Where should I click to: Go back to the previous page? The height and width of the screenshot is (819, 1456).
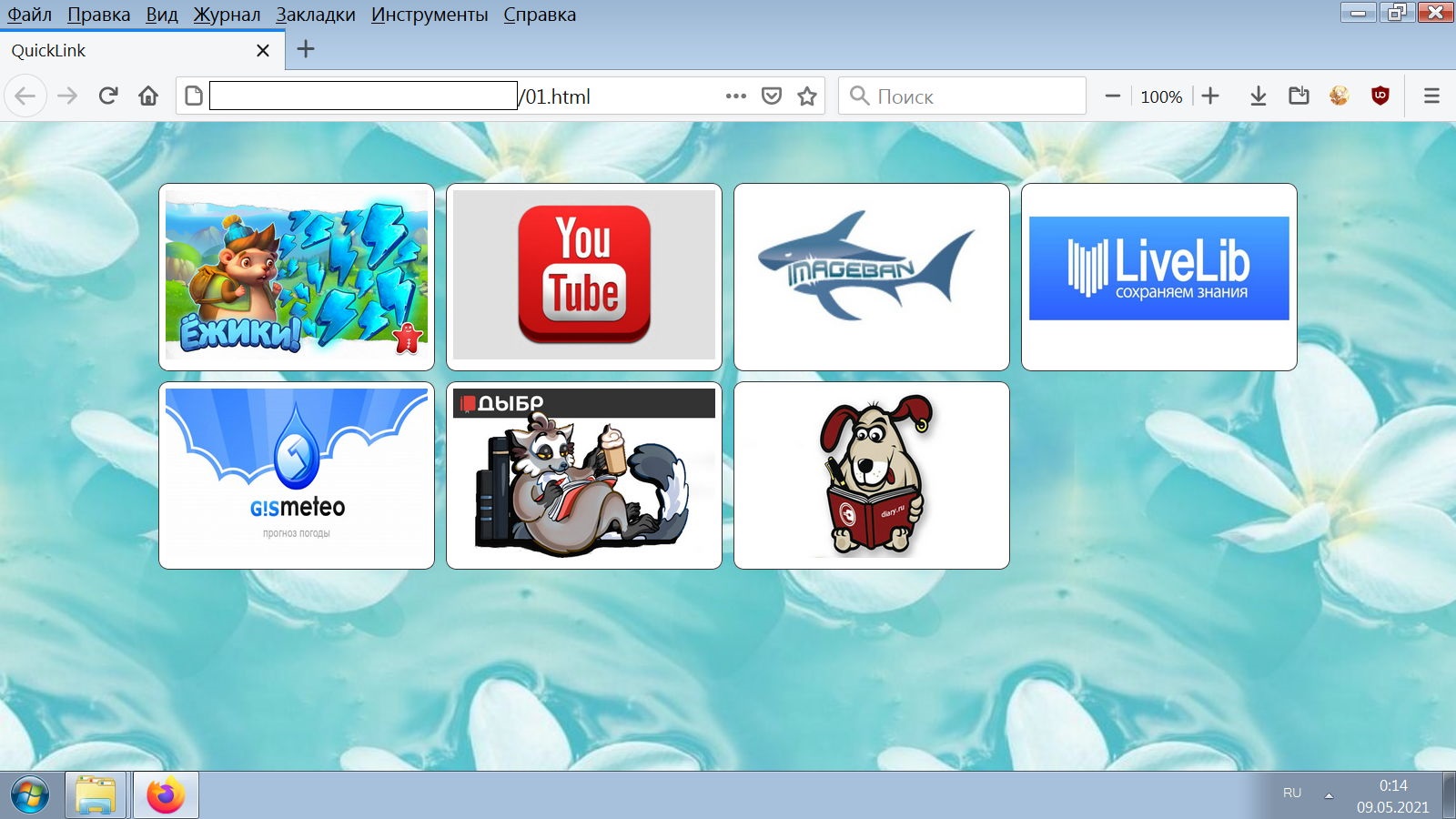point(25,96)
